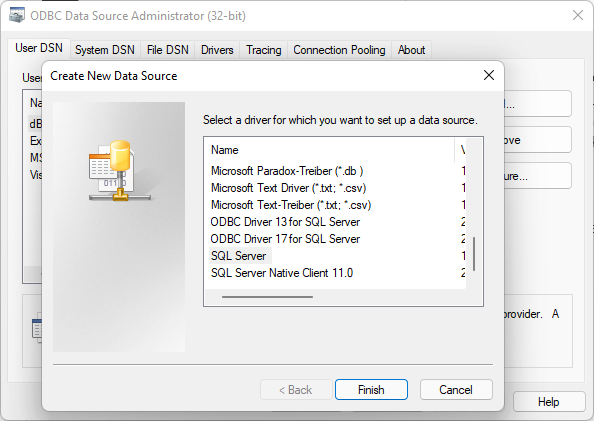Go to the Tracing tab
Screen dimensions: 594x421
pyautogui.click(x=264, y=50)
